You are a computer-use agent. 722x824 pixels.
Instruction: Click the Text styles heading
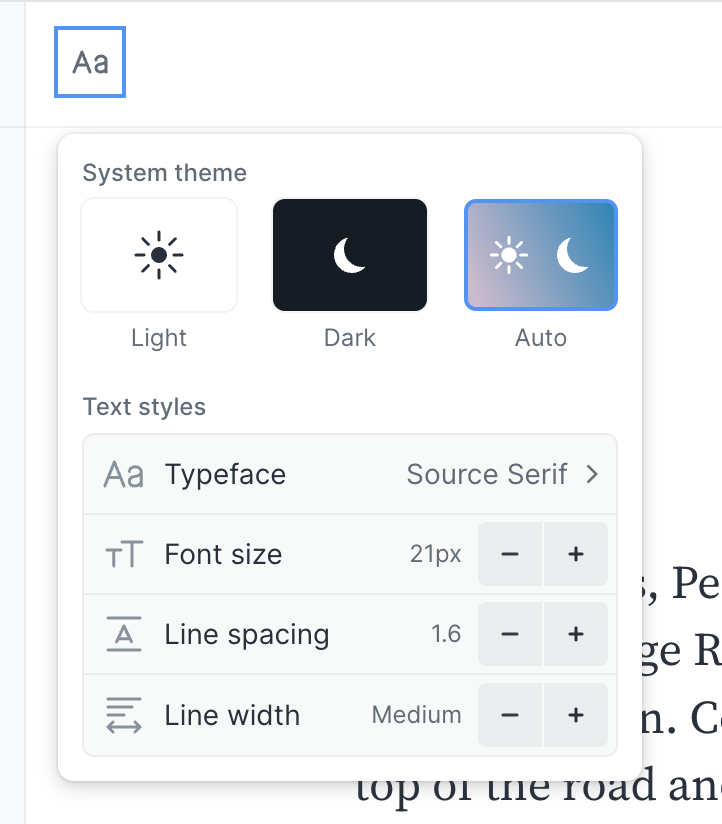pyautogui.click(x=144, y=407)
